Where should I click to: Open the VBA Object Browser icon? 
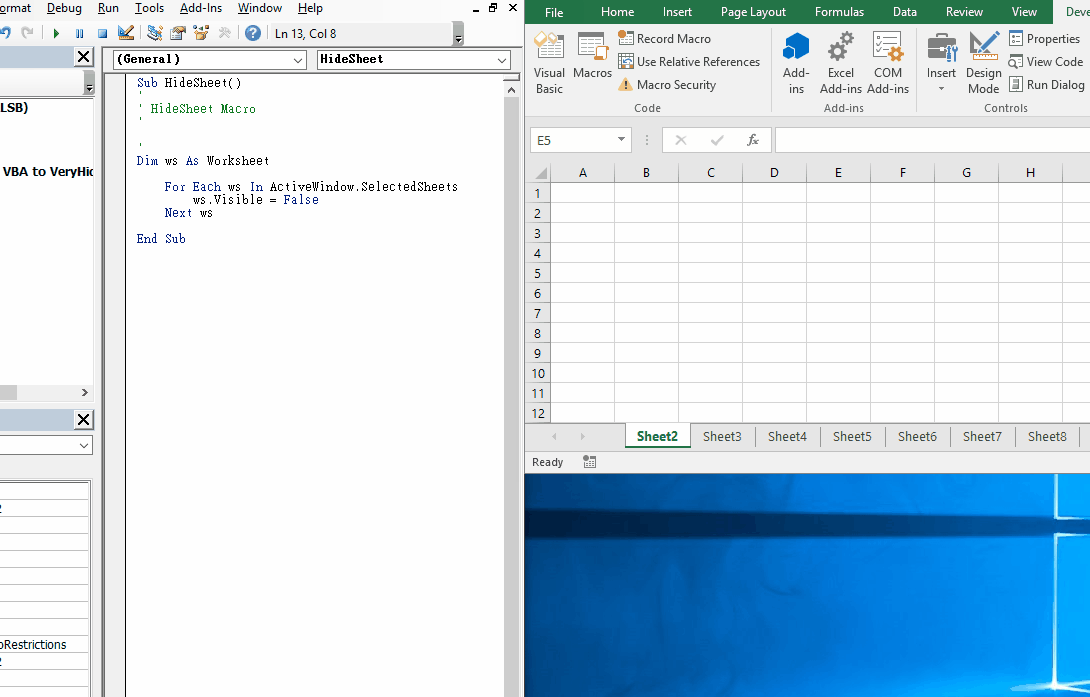click(201, 33)
